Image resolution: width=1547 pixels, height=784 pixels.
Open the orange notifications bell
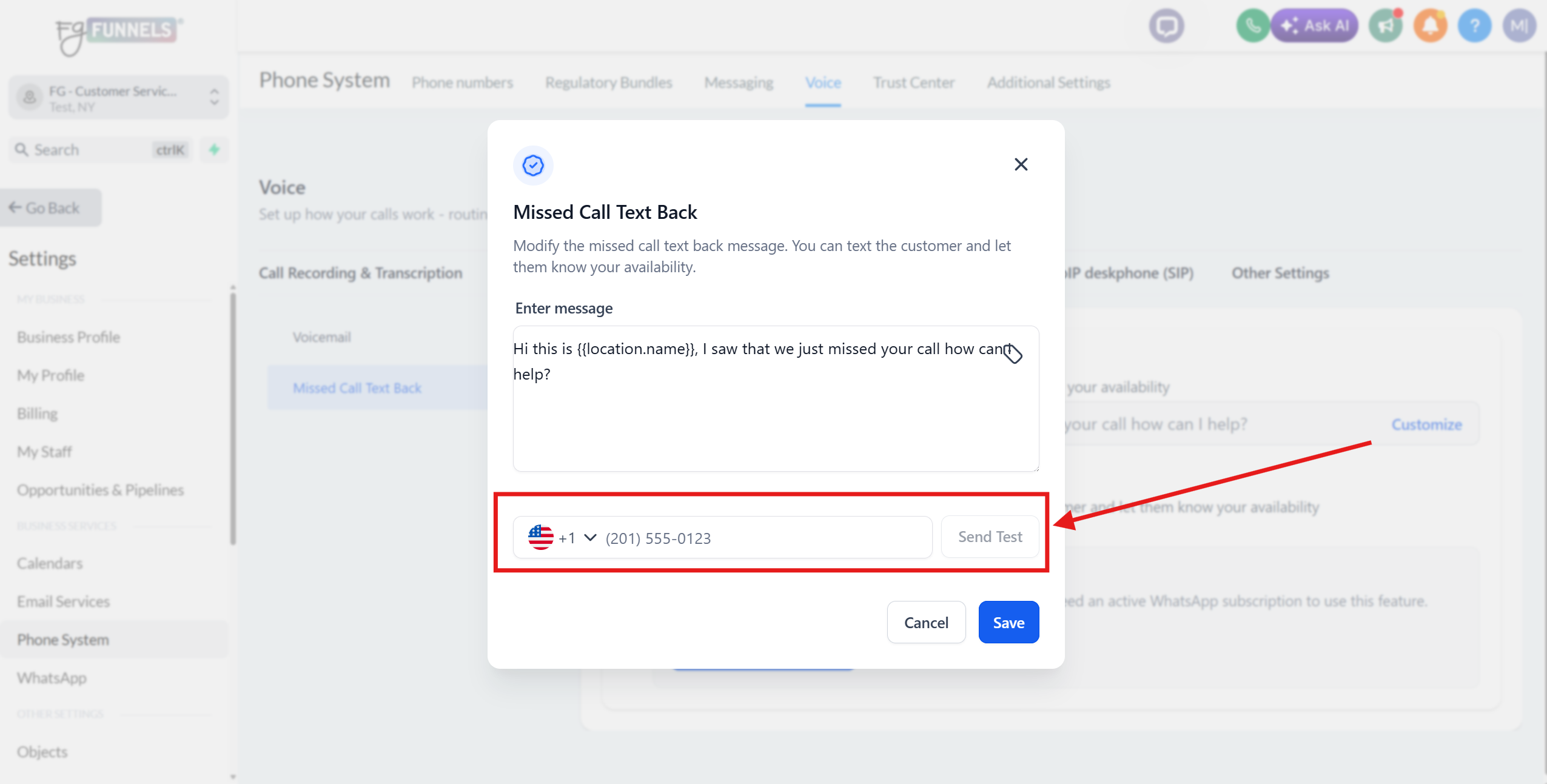coord(1430,26)
